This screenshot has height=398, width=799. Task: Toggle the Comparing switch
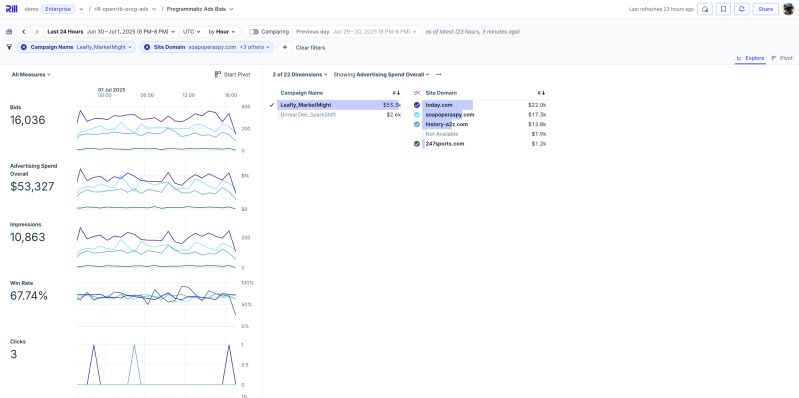[x=254, y=32]
